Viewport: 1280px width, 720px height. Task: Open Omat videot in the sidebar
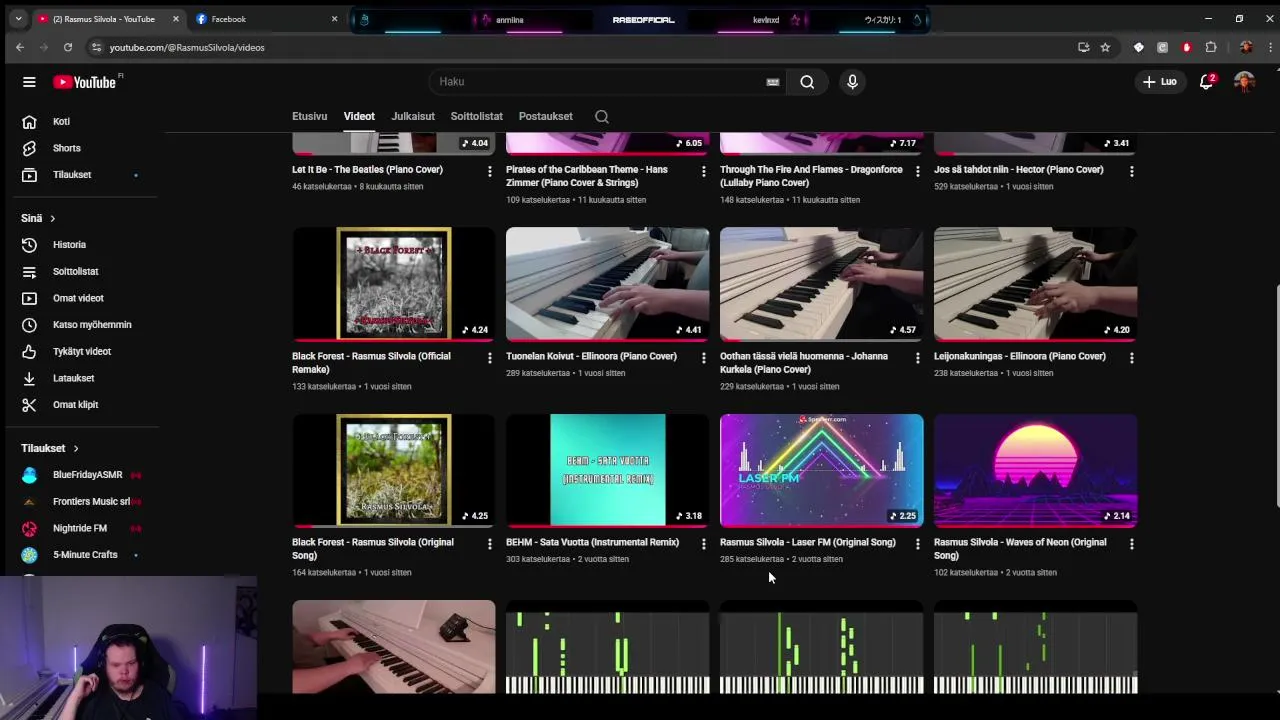click(x=80, y=298)
